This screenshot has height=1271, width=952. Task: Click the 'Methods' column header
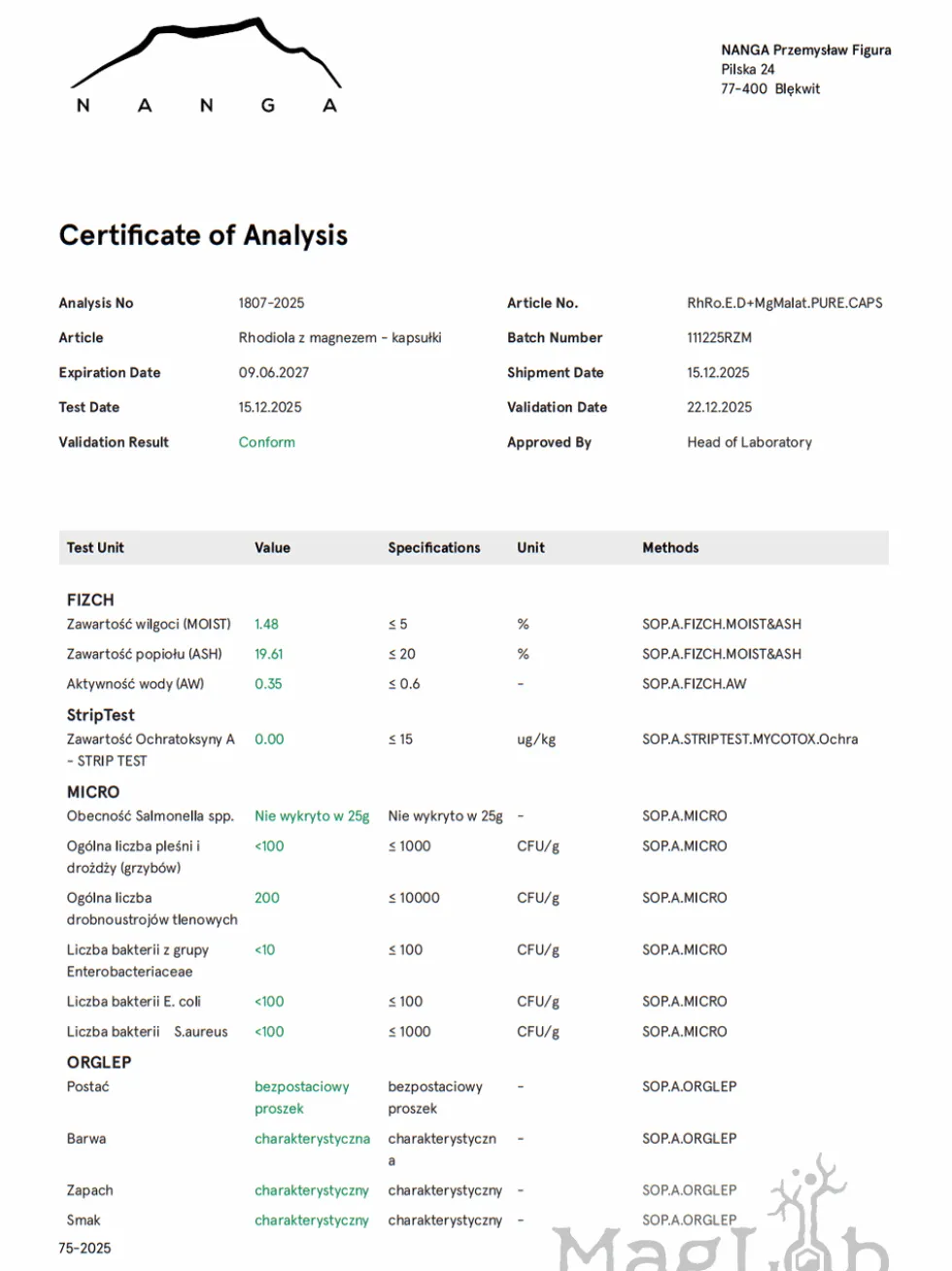(670, 548)
